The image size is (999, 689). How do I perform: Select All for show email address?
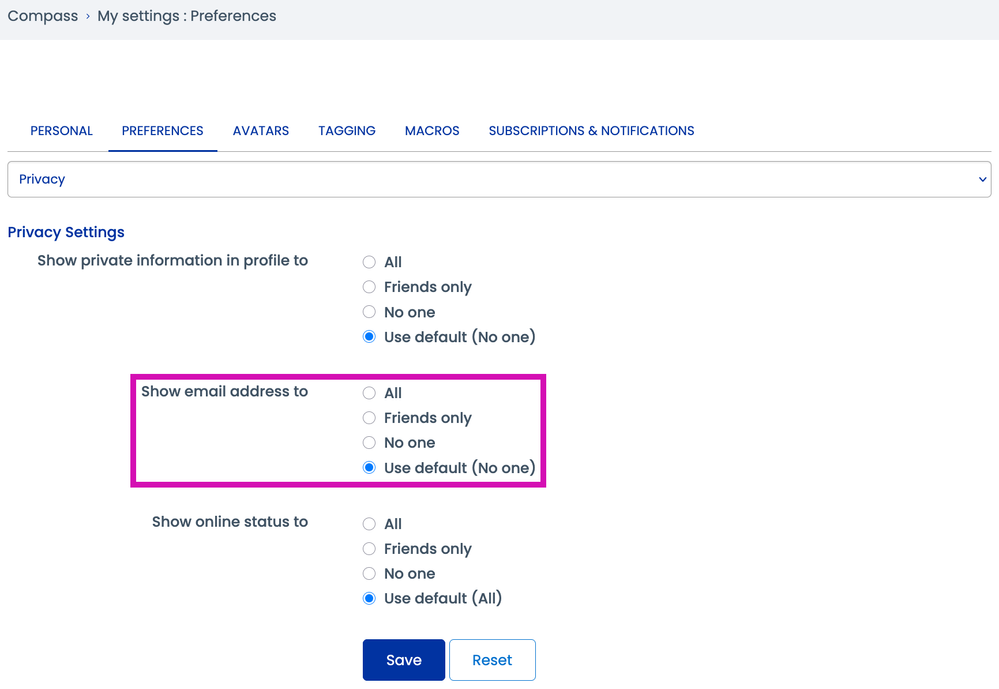[369, 393]
